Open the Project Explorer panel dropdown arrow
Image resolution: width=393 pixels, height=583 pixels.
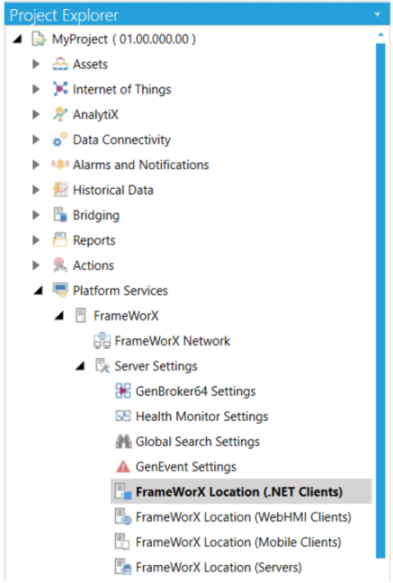[378, 15]
